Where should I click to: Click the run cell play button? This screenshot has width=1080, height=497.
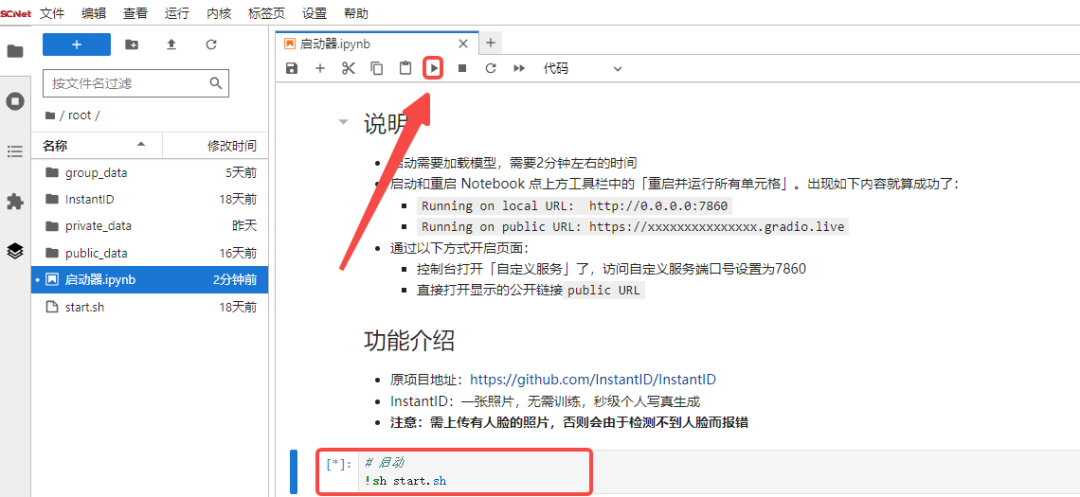pos(433,68)
